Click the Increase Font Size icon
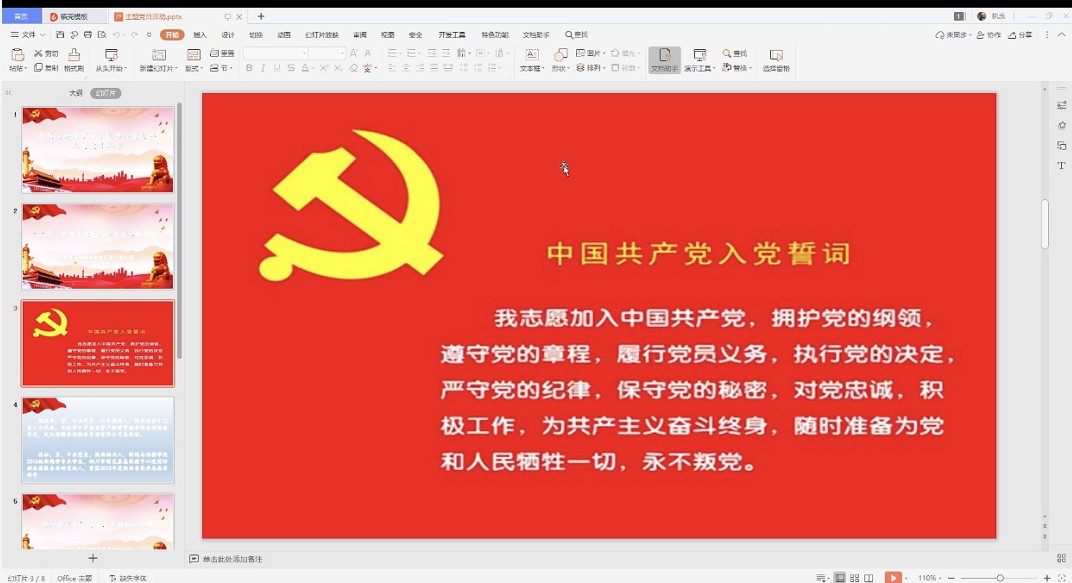1072x583 pixels. click(x=353, y=53)
